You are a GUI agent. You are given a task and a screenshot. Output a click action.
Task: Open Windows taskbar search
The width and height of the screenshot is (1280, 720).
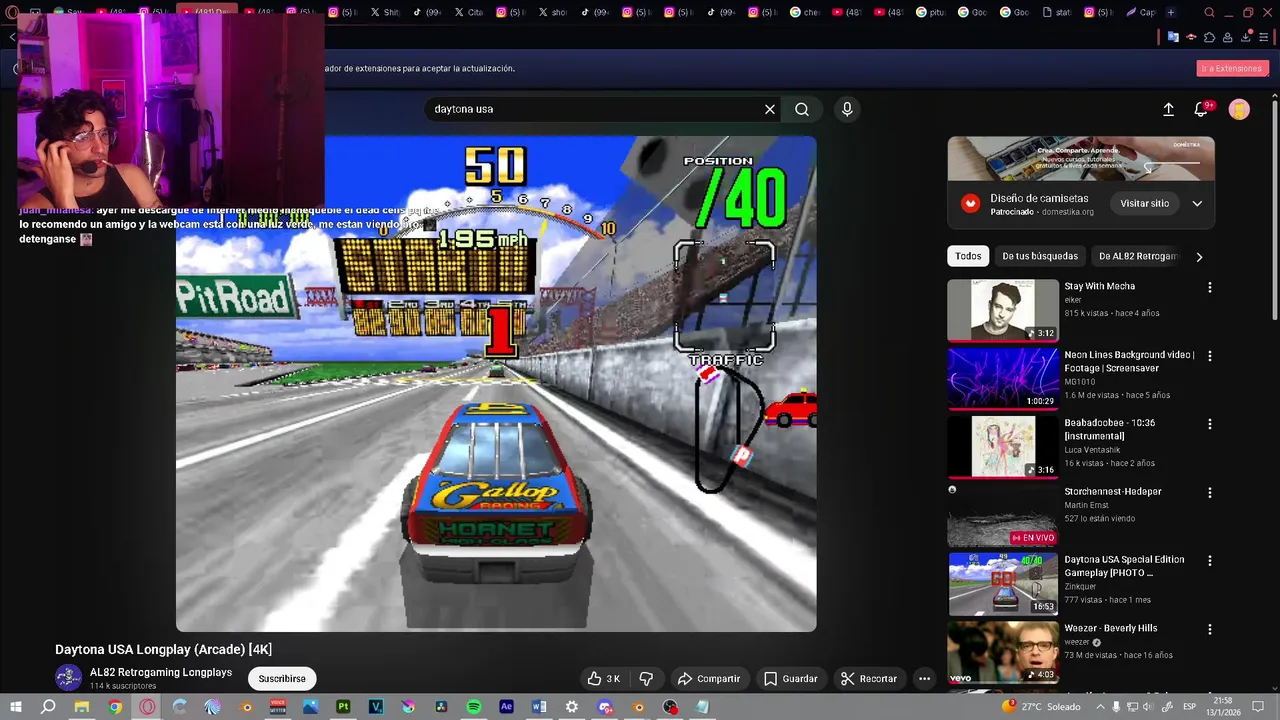pos(48,707)
